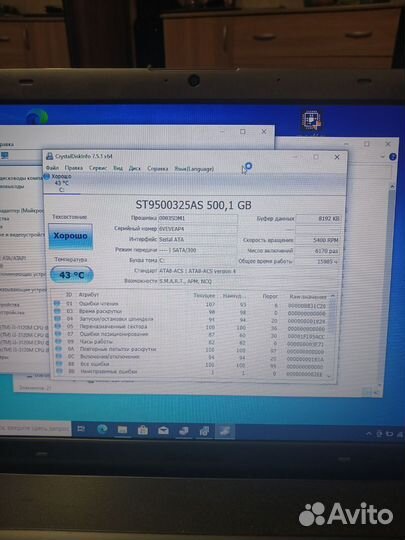The width and height of the screenshot is (405, 540).
Task: Open the Справка menu
Action: tap(158, 169)
